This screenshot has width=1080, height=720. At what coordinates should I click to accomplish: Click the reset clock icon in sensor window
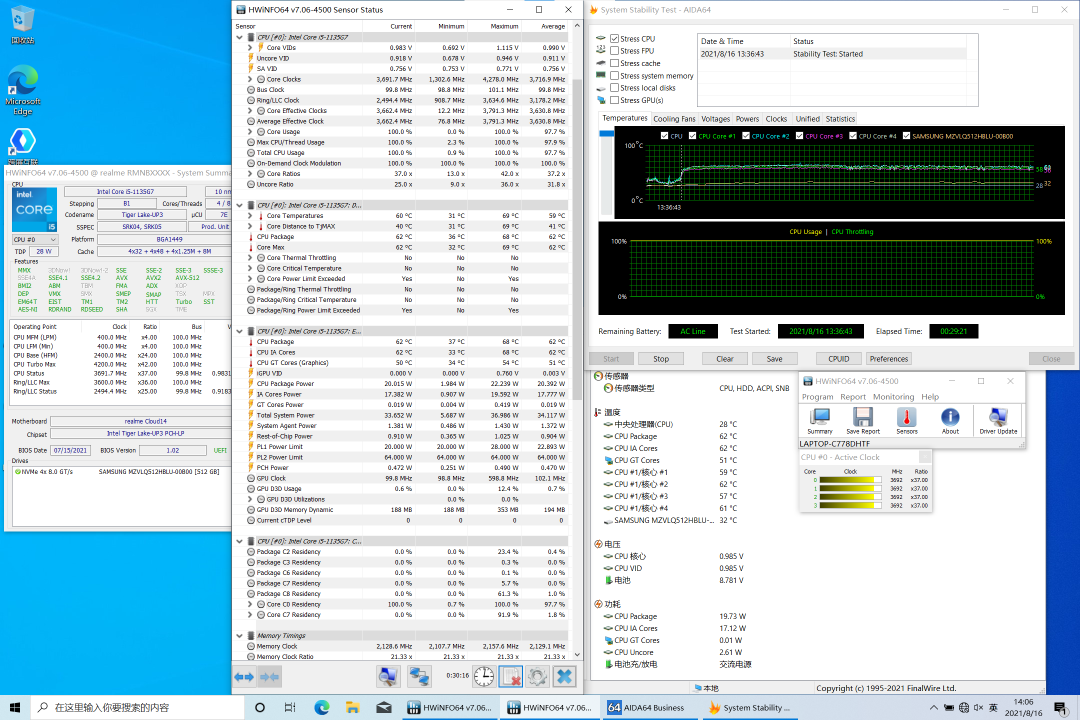(483, 677)
